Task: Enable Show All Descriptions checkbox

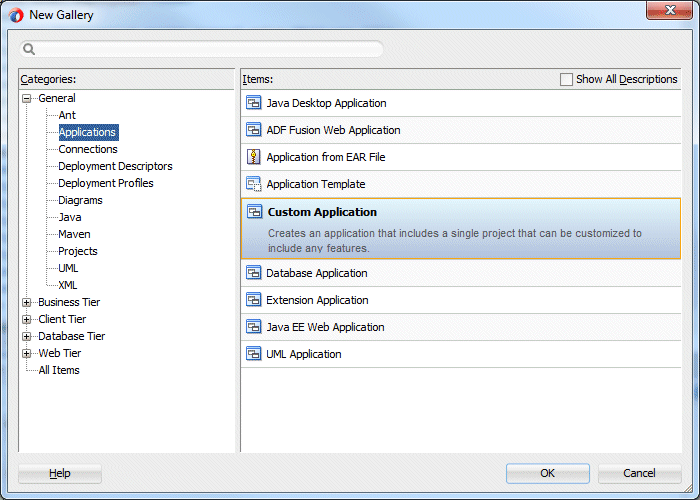Action: 566,79
